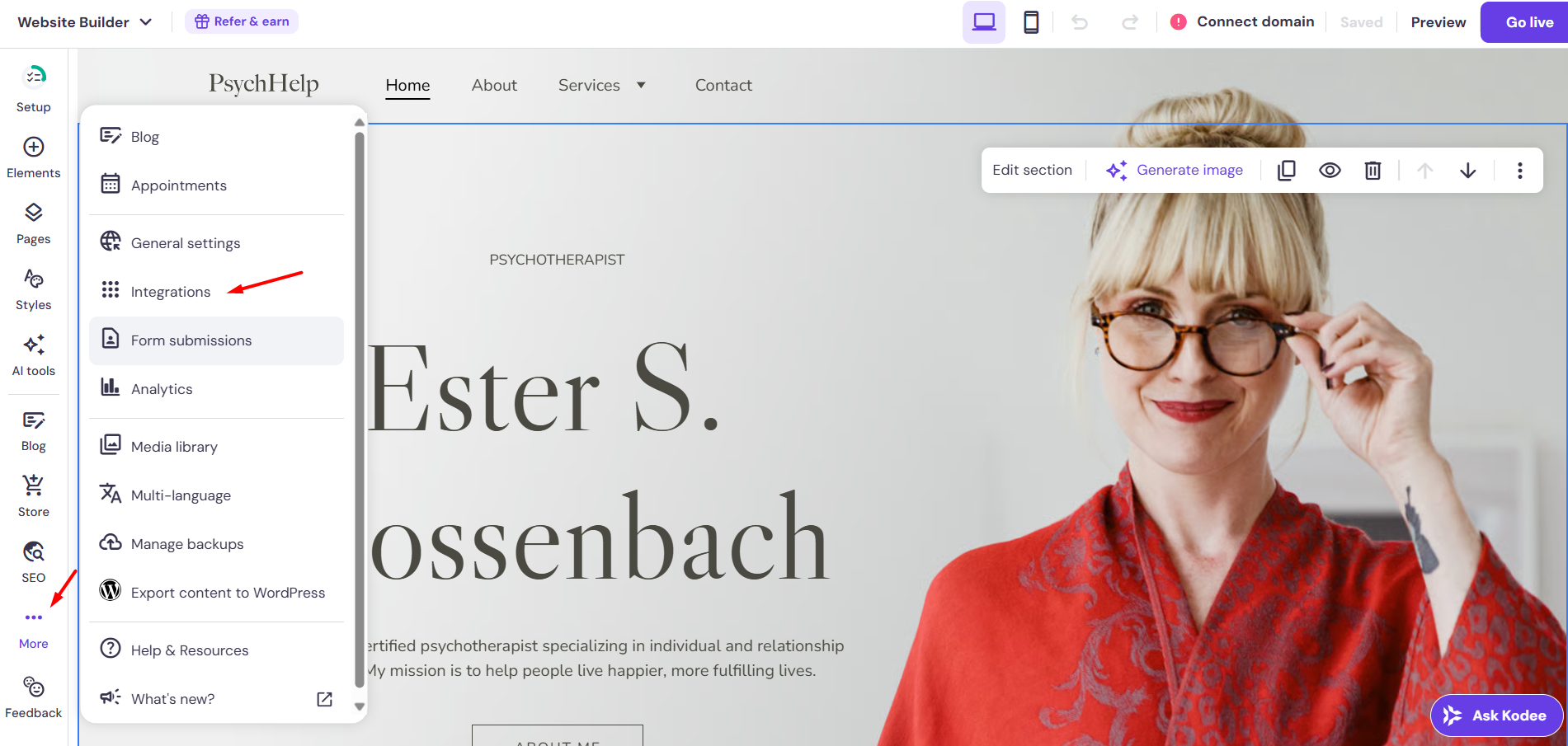Click the Go live button
The height and width of the screenshot is (746, 1568).
pyautogui.click(x=1524, y=22)
